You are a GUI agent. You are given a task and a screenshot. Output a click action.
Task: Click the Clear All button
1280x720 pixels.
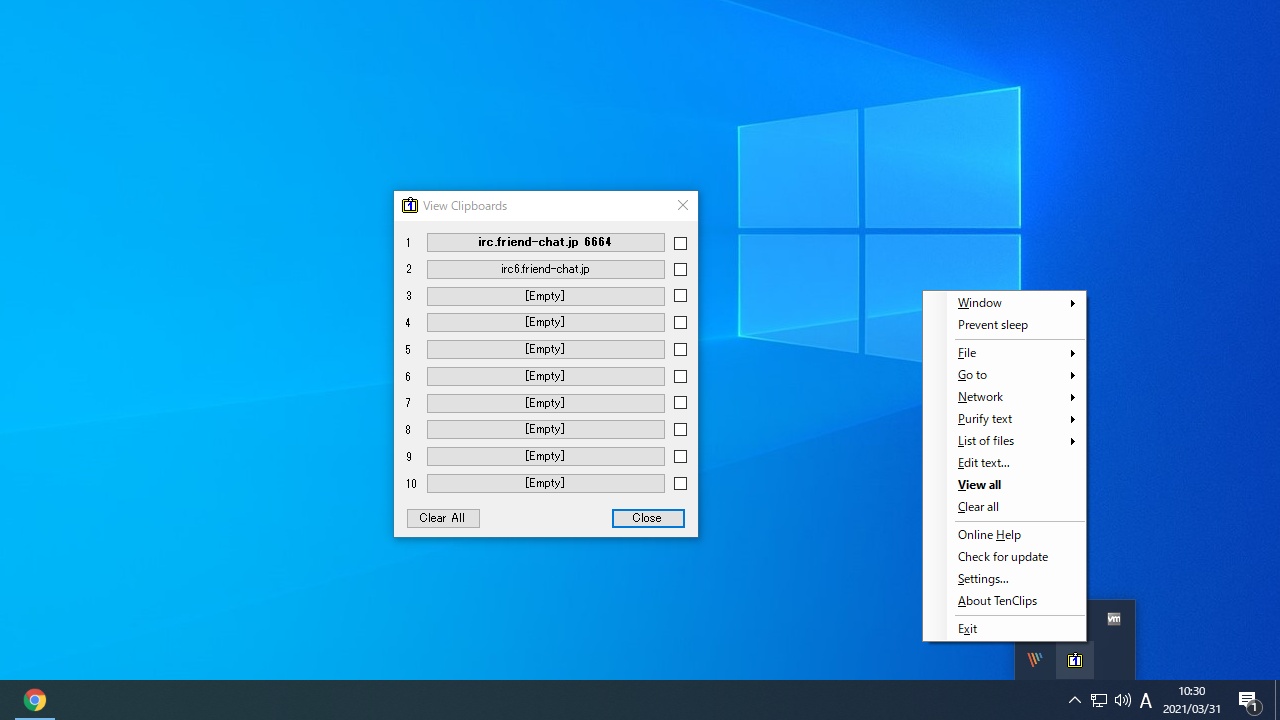pyautogui.click(x=443, y=518)
